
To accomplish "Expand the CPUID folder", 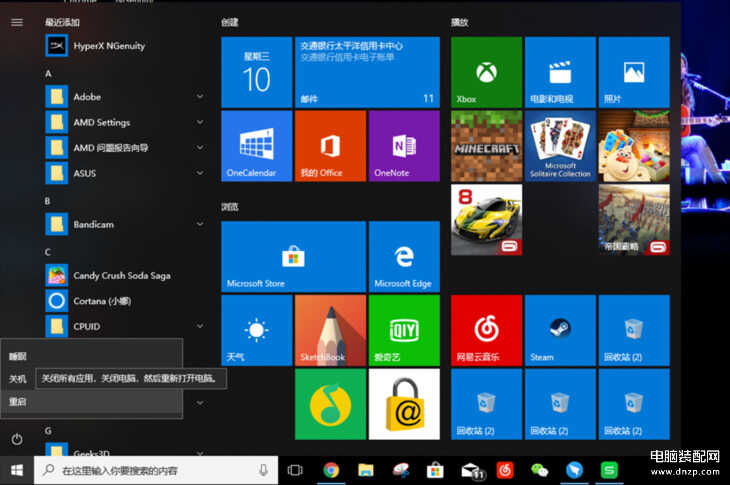I will click(200, 326).
